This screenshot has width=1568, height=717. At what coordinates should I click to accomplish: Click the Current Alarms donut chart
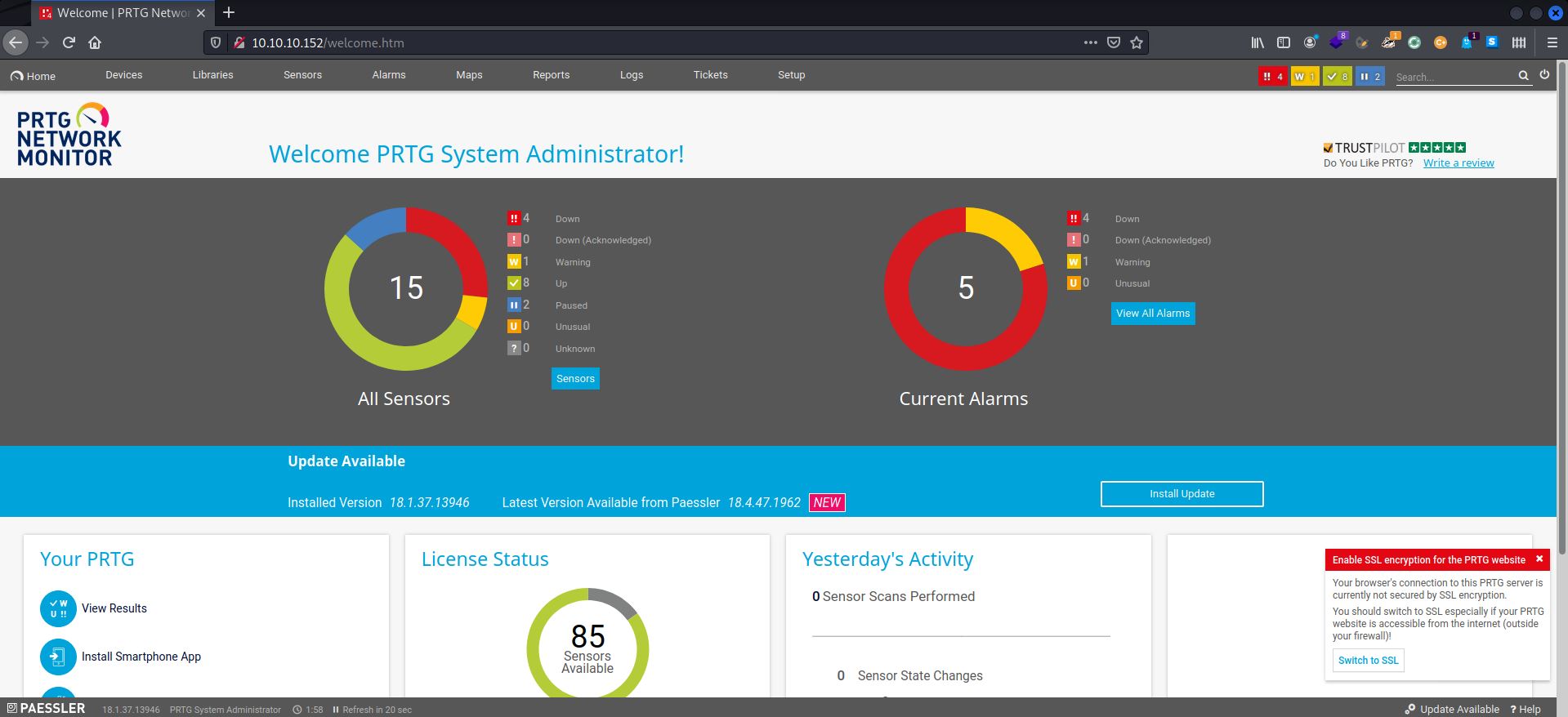pyautogui.click(x=966, y=288)
